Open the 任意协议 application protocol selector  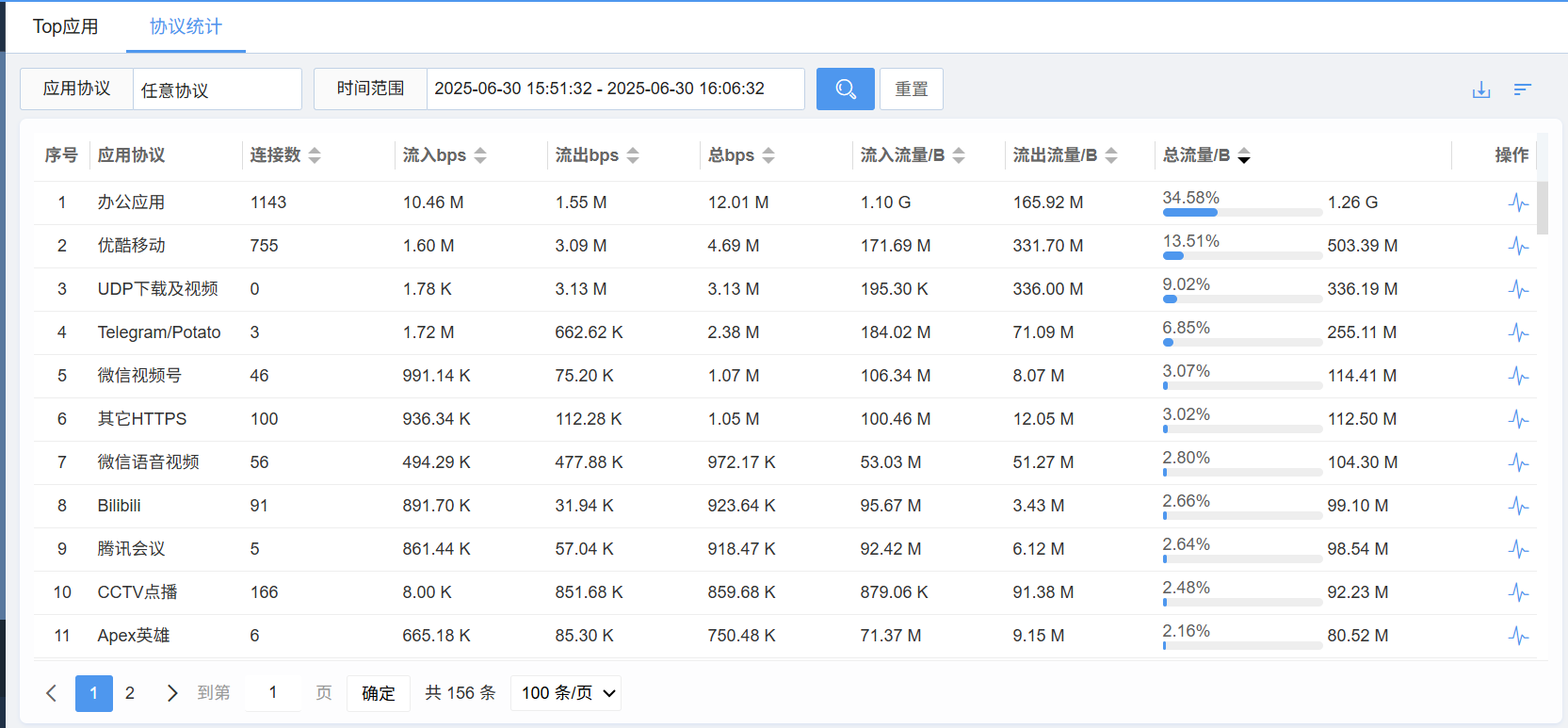pyautogui.click(x=218, y=89)
